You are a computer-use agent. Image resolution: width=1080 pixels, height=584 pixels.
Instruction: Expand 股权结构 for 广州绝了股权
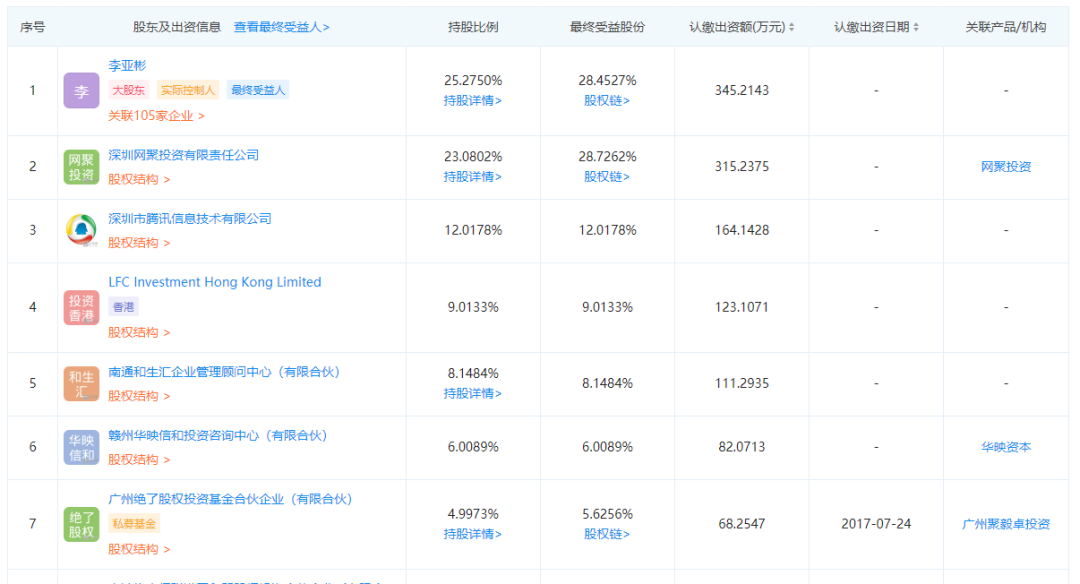pyautogui.click(x=139, y=549)
